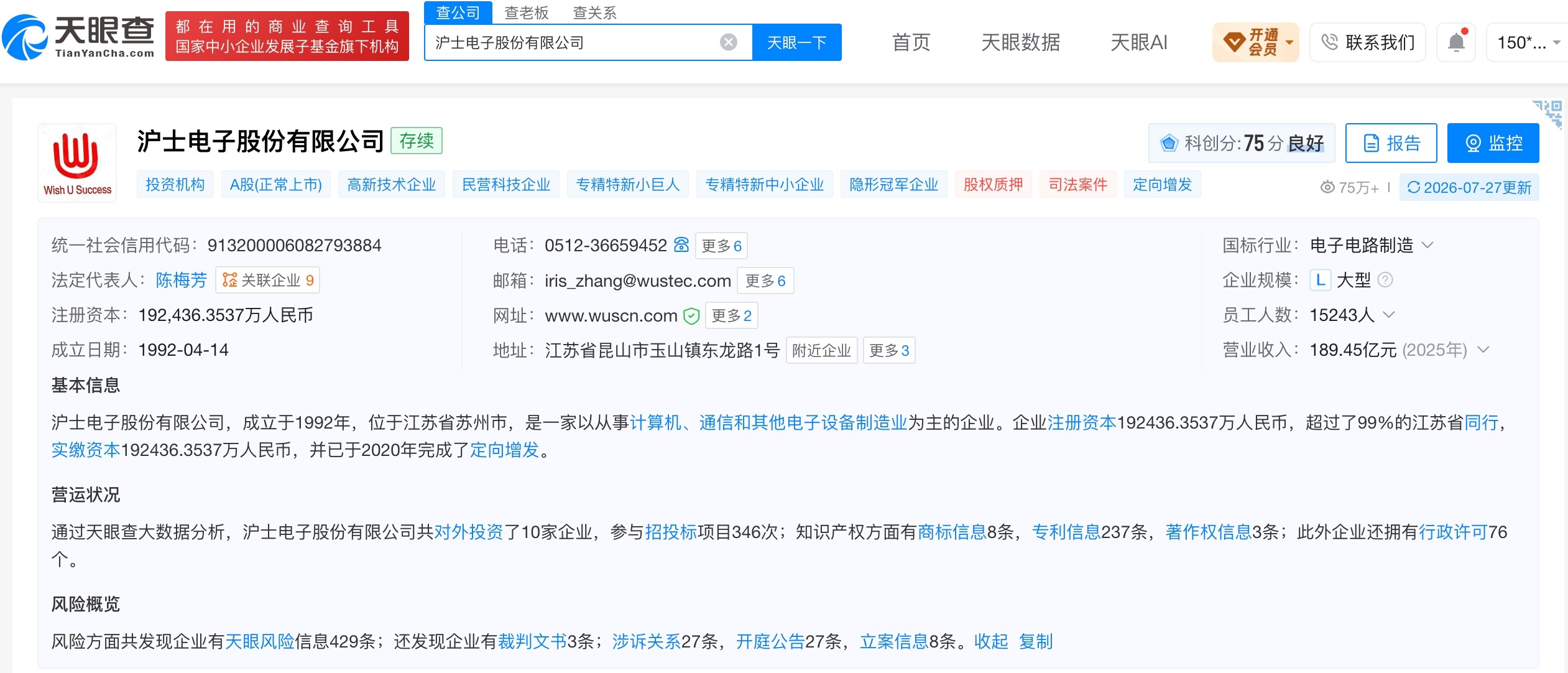
Task: Click the 股权质押 risk tag
Action: [994, 184]
